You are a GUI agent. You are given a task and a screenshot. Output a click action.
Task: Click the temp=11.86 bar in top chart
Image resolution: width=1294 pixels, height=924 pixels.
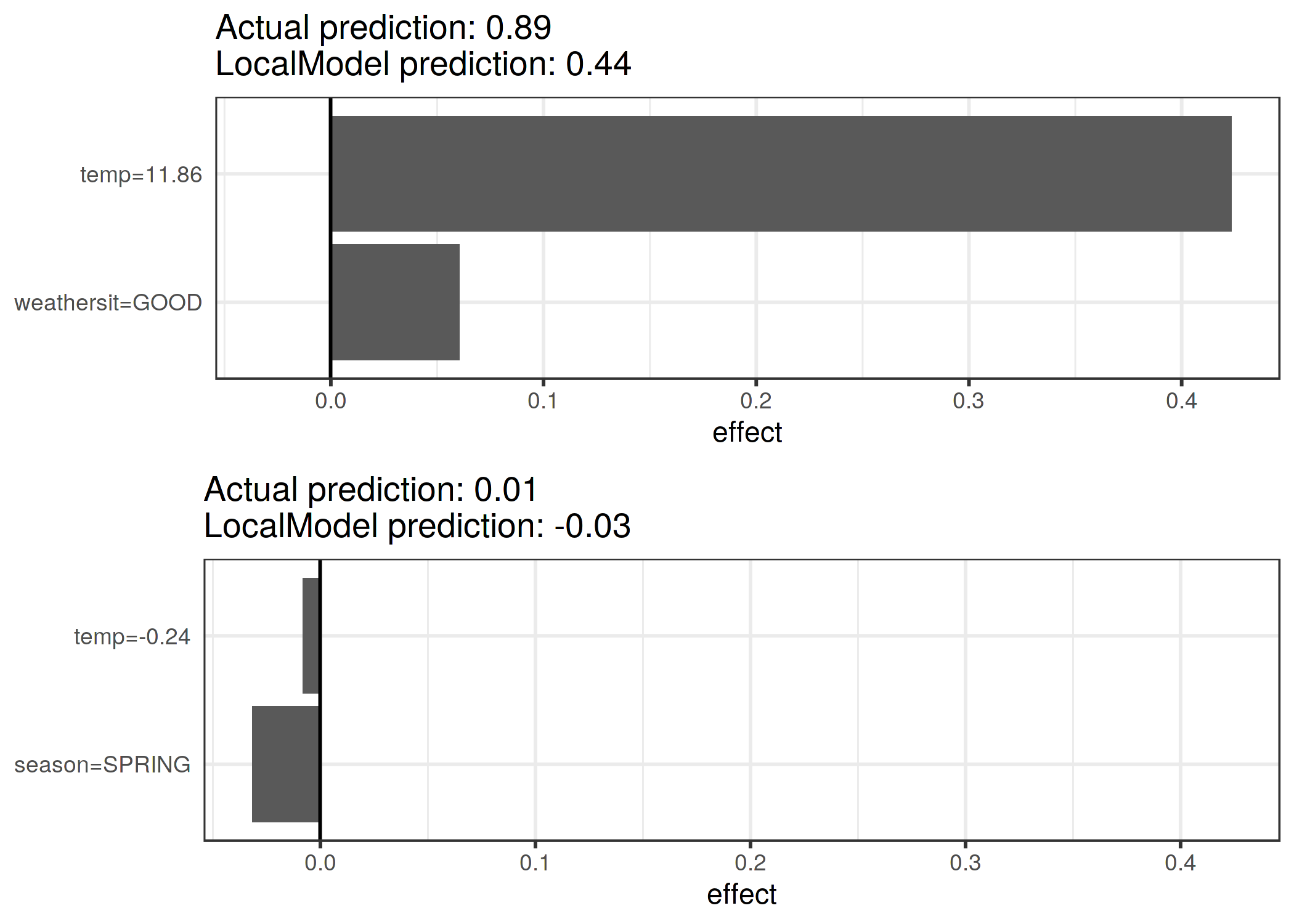point(781,174)
